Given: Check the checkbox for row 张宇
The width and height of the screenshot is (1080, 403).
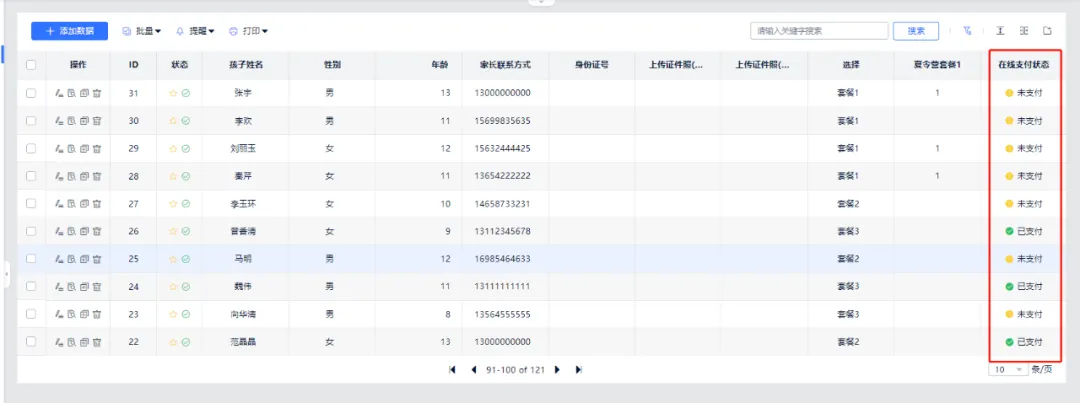Looking at the screenshot, I should pos(31,93).
